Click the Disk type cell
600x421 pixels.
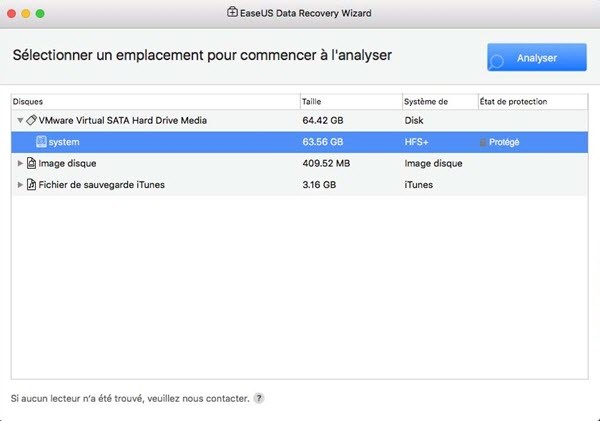pos(414,120)
